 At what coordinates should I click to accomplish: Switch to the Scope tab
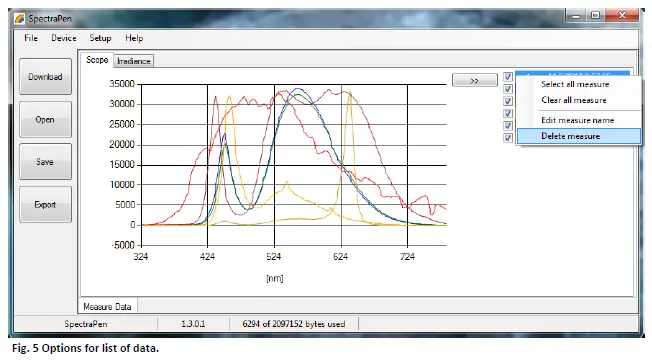(x=97, y=60)
